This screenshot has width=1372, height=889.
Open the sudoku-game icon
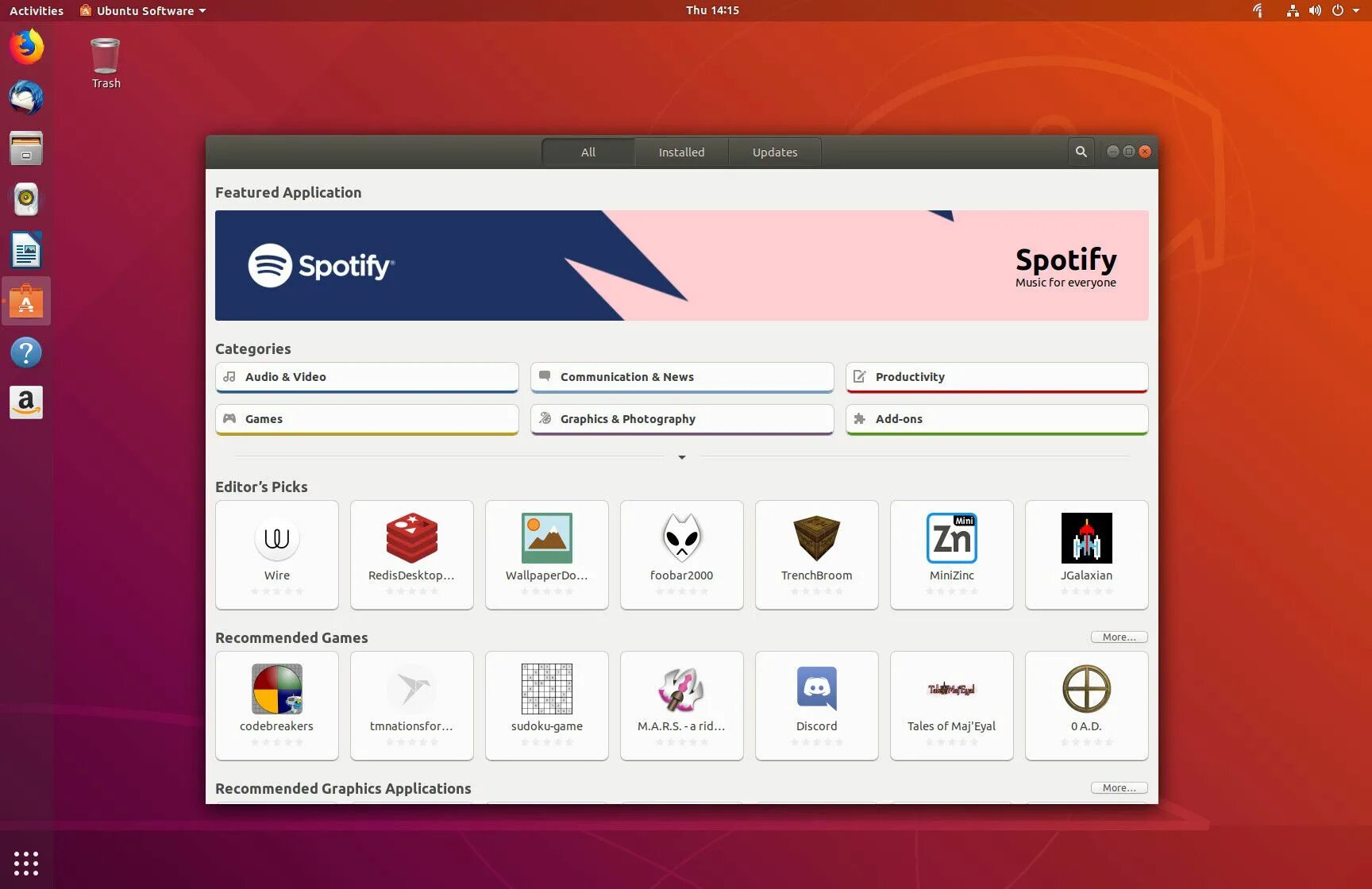[x=546, y=688]
